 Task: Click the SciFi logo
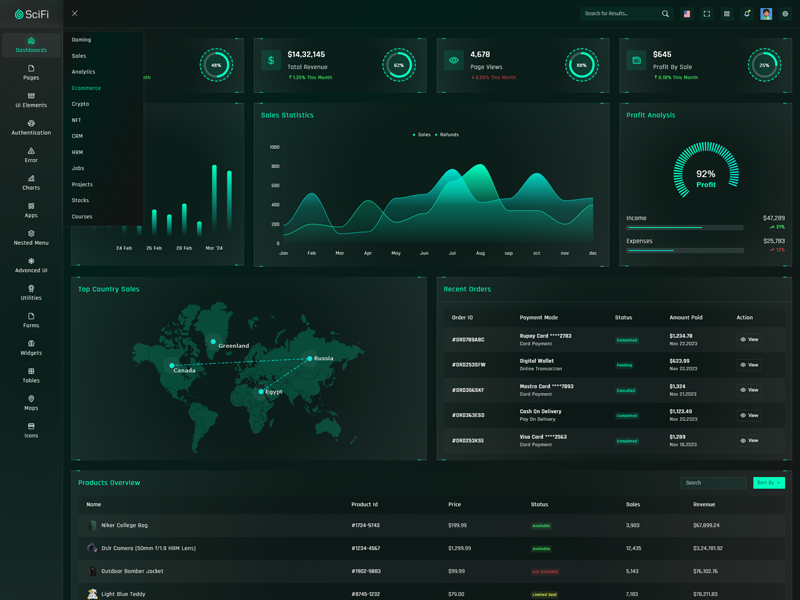[x=31, y=14]
